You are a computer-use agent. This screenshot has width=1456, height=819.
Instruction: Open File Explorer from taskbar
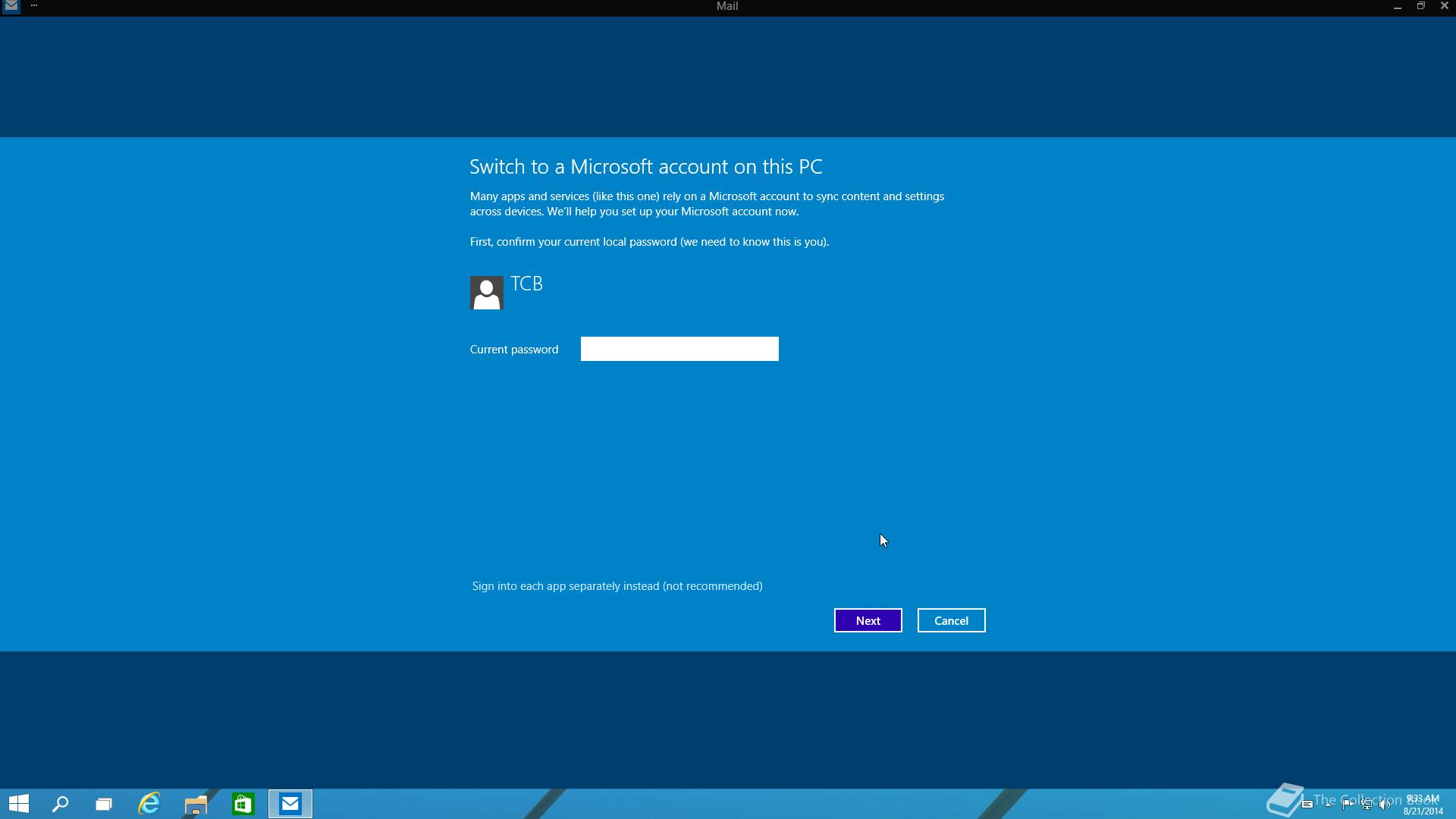[196, 804]
